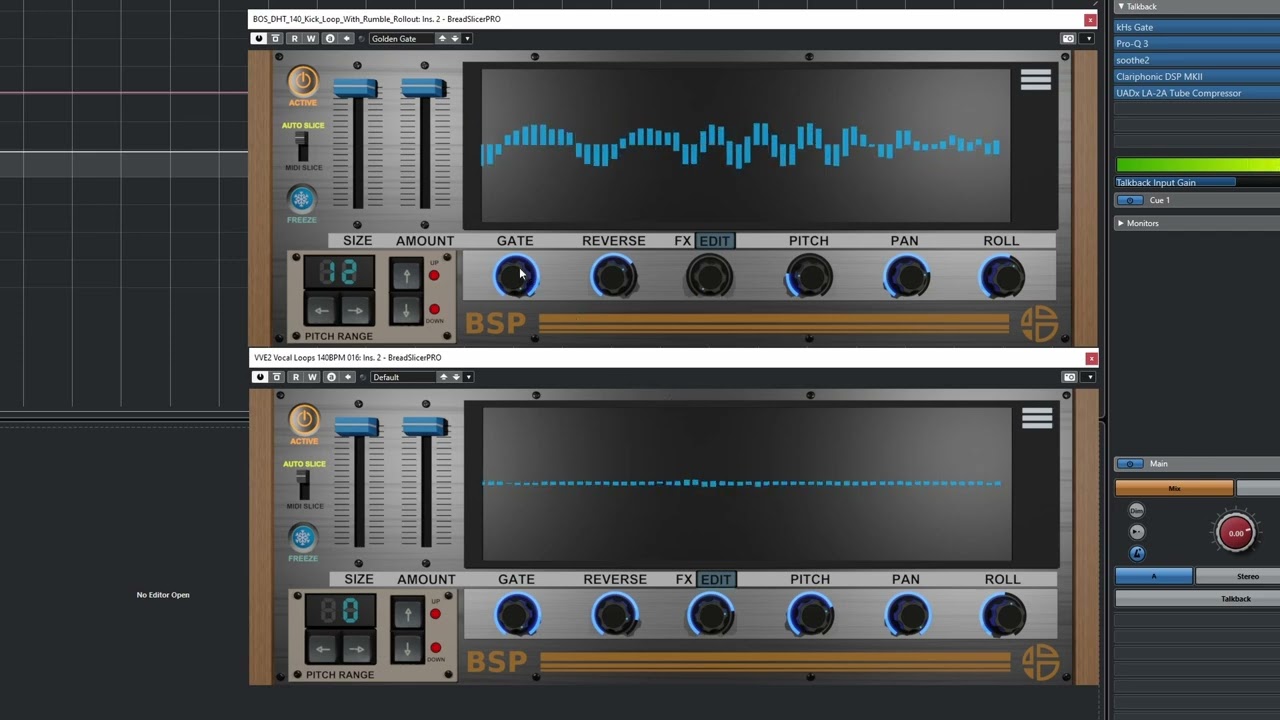The width and height of the screenshot is (1280, 720).
Task: Flip Auto Slice/MIDI Slice switch, top plugin
Action: click(300, 147)
